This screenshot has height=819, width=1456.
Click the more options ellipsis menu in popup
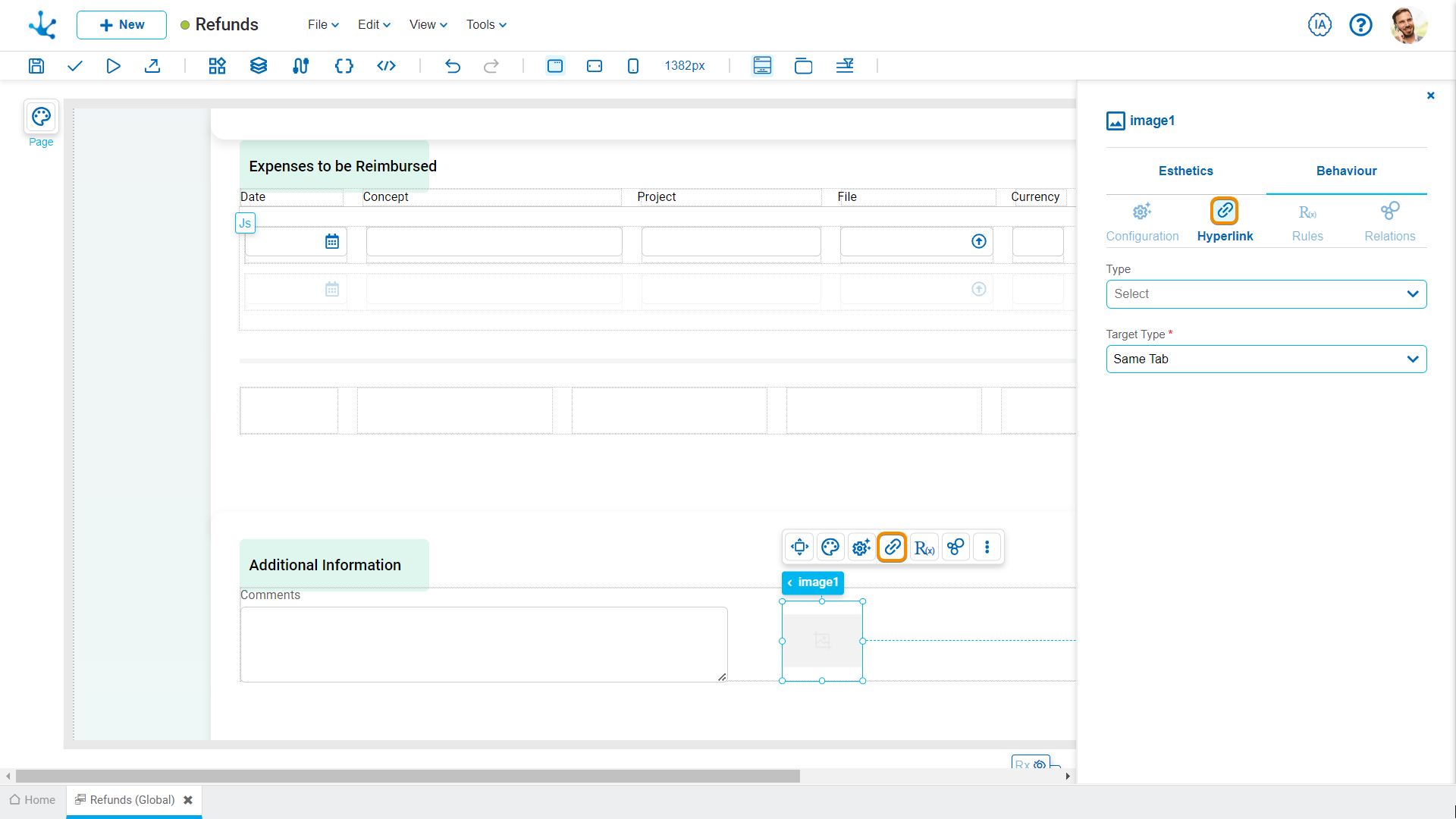point(986,547)
